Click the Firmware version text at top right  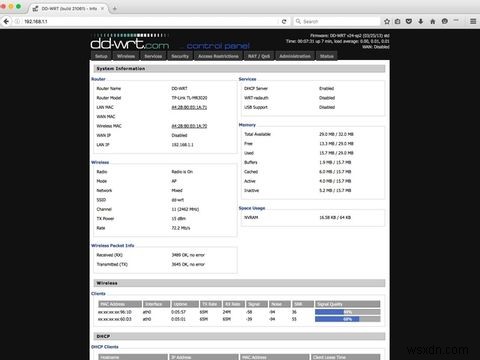click(350, 36)
